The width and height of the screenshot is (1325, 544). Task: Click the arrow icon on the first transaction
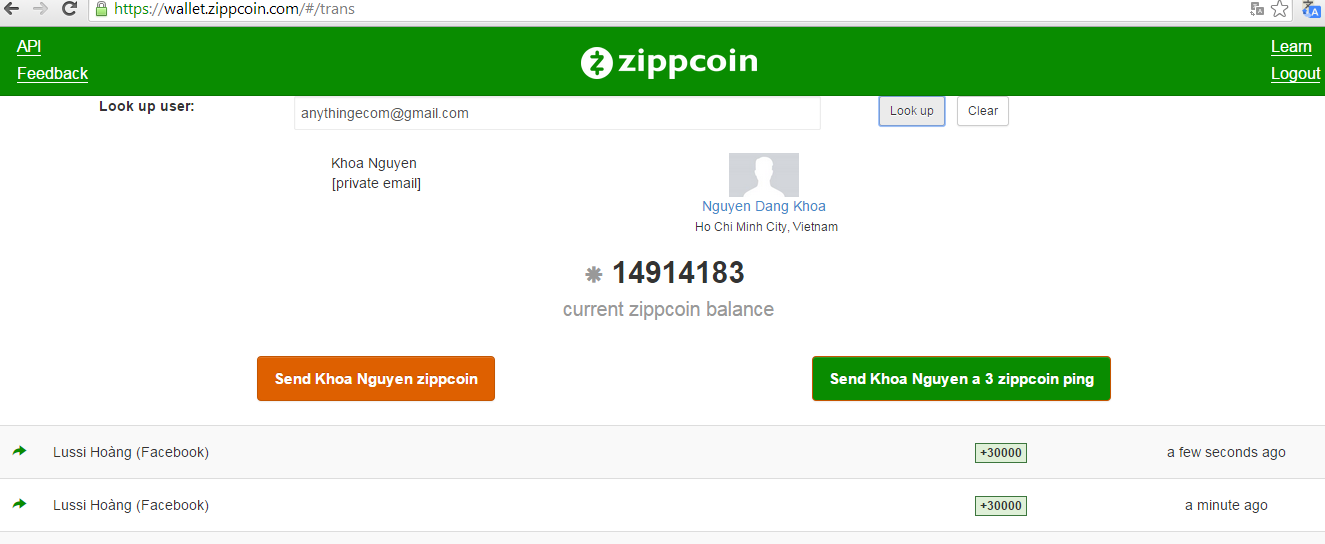pyautogui.click(x=19, y=452)
